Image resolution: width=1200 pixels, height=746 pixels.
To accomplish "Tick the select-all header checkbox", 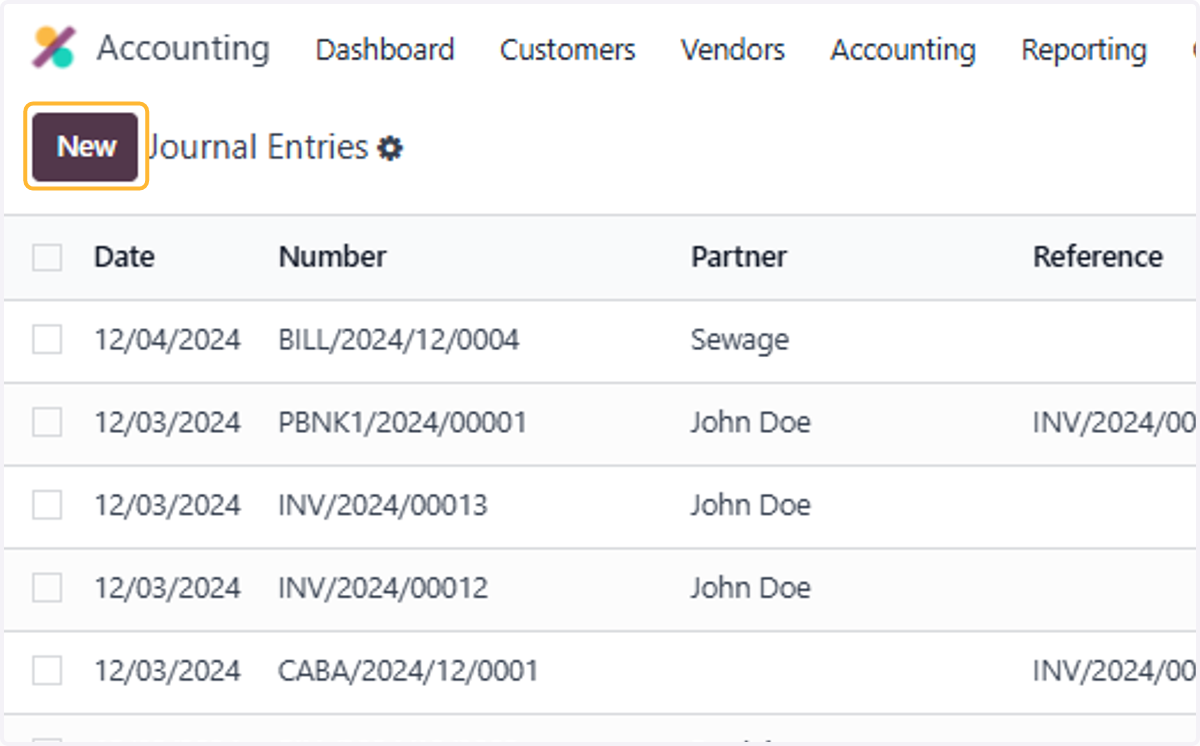I will point(47,257).
